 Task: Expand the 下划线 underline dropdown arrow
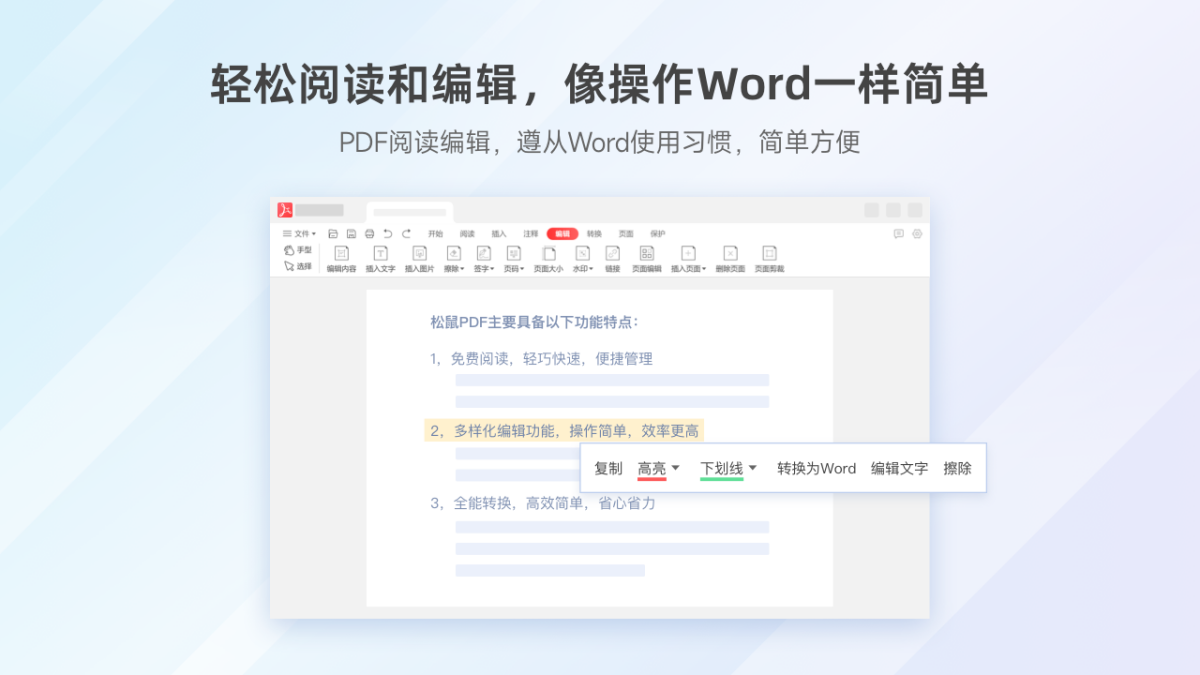click(753, 468)
